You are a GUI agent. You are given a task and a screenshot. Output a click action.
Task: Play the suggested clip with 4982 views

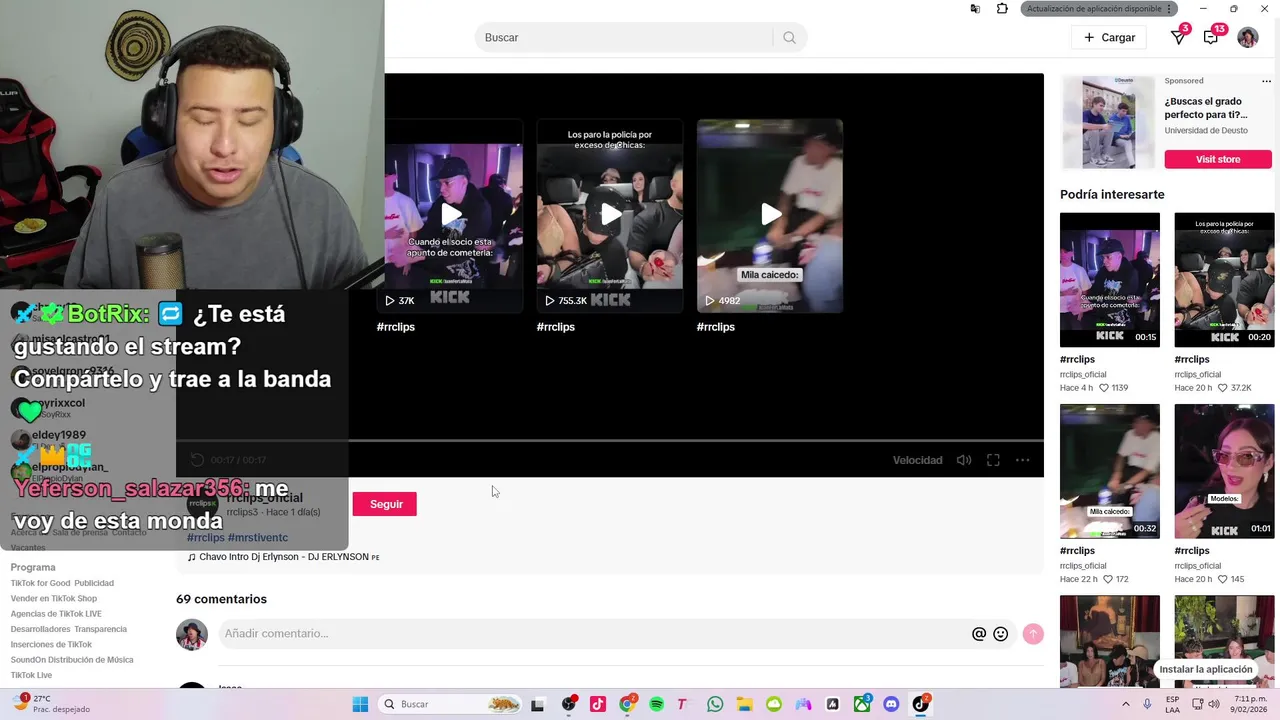coord(770,216)
